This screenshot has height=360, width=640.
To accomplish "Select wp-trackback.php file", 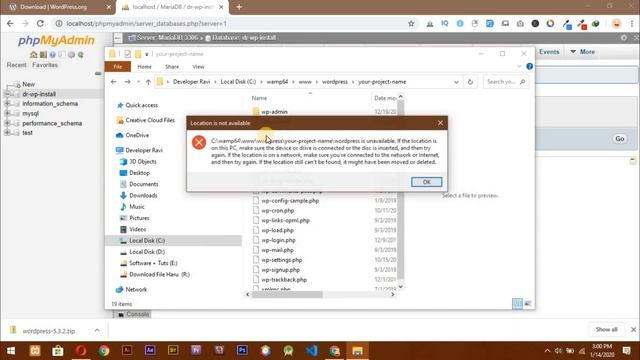I will (284, 280).
